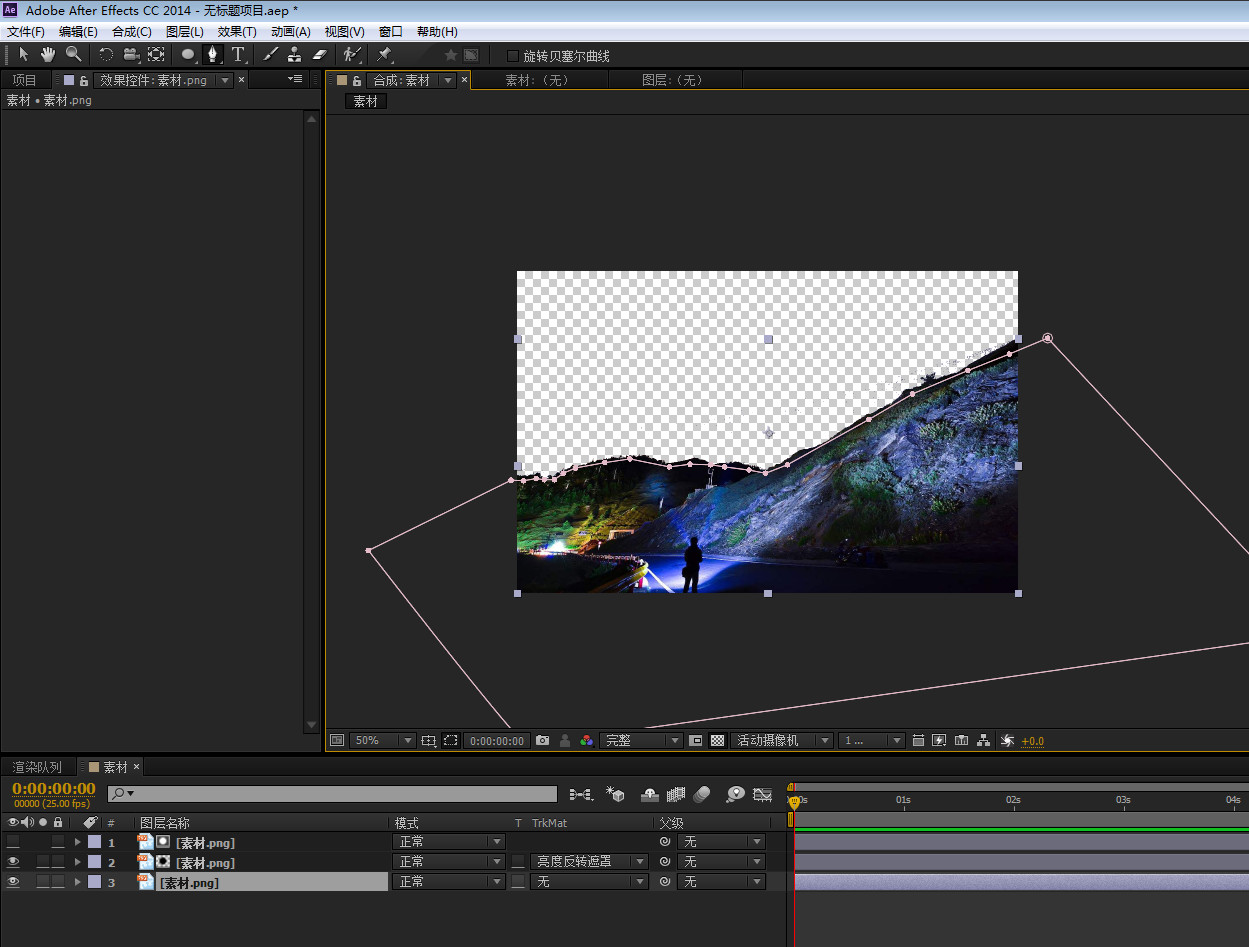Select the Puppet Pin tool

385,55
